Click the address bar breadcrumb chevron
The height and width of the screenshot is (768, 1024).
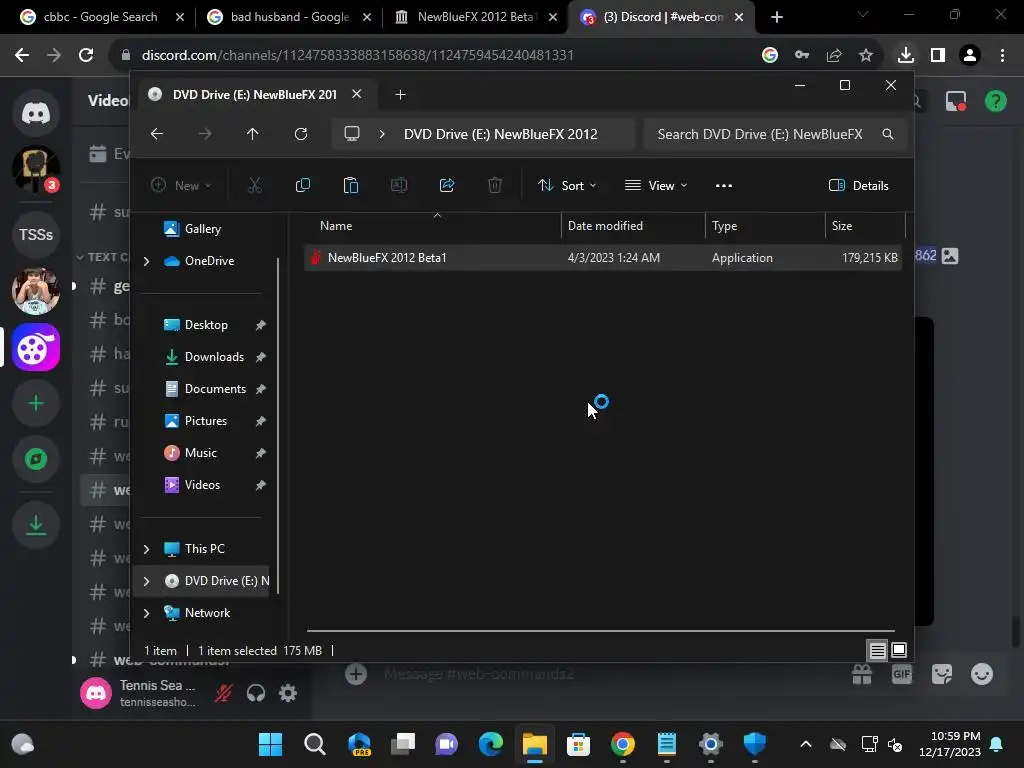pyautogui.click(x=382, y=134)
